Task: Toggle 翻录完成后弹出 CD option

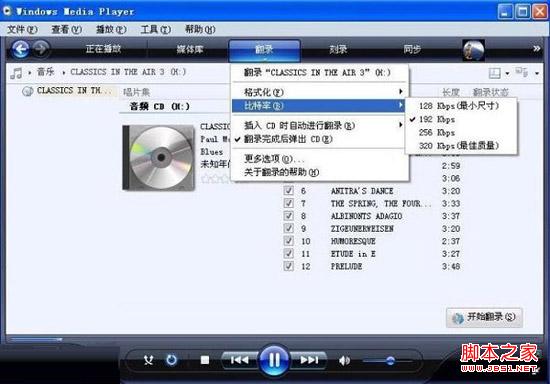Action: click(319, 139)
